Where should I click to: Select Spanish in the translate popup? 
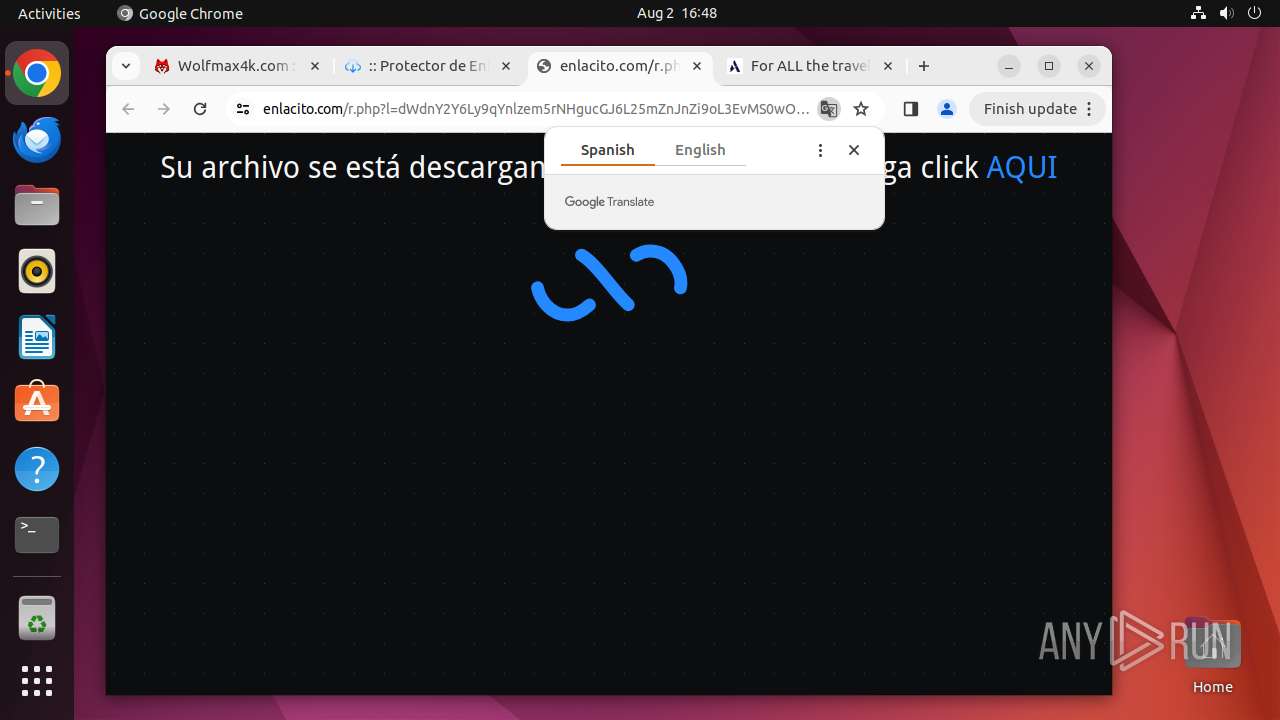pos(607,150)
